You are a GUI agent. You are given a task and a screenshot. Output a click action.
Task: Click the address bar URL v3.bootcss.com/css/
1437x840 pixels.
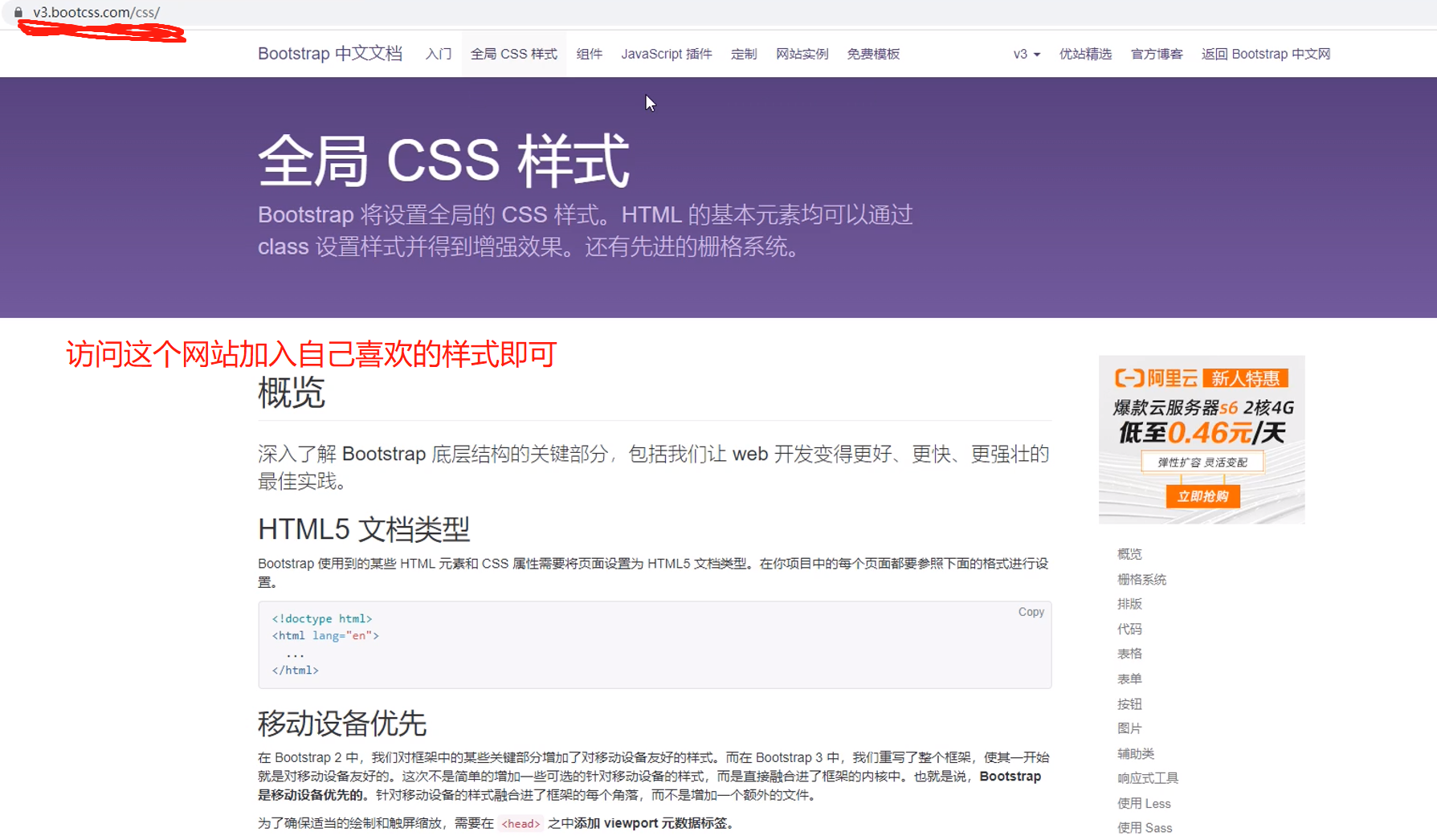(x=96, y=12)
